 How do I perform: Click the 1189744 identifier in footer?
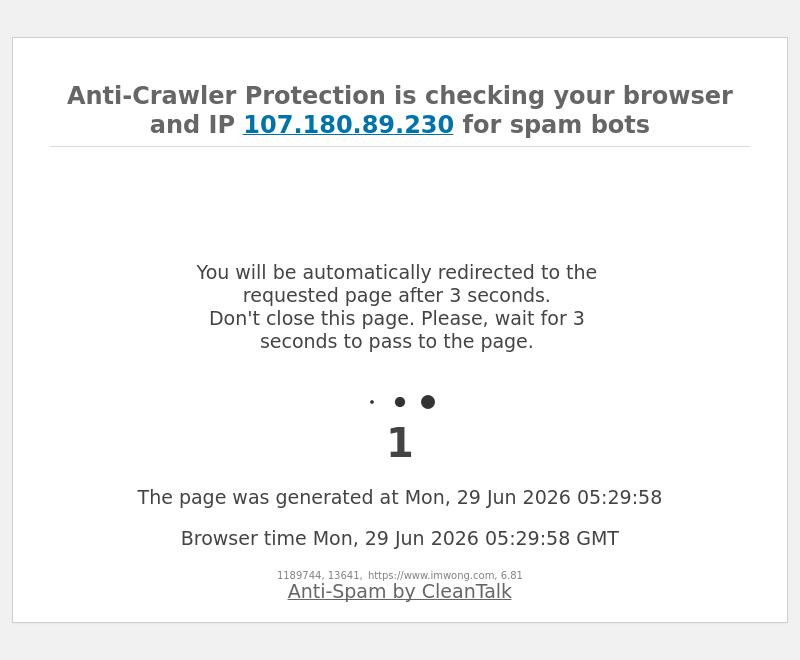pyautogui.click(x=300, y=575)
